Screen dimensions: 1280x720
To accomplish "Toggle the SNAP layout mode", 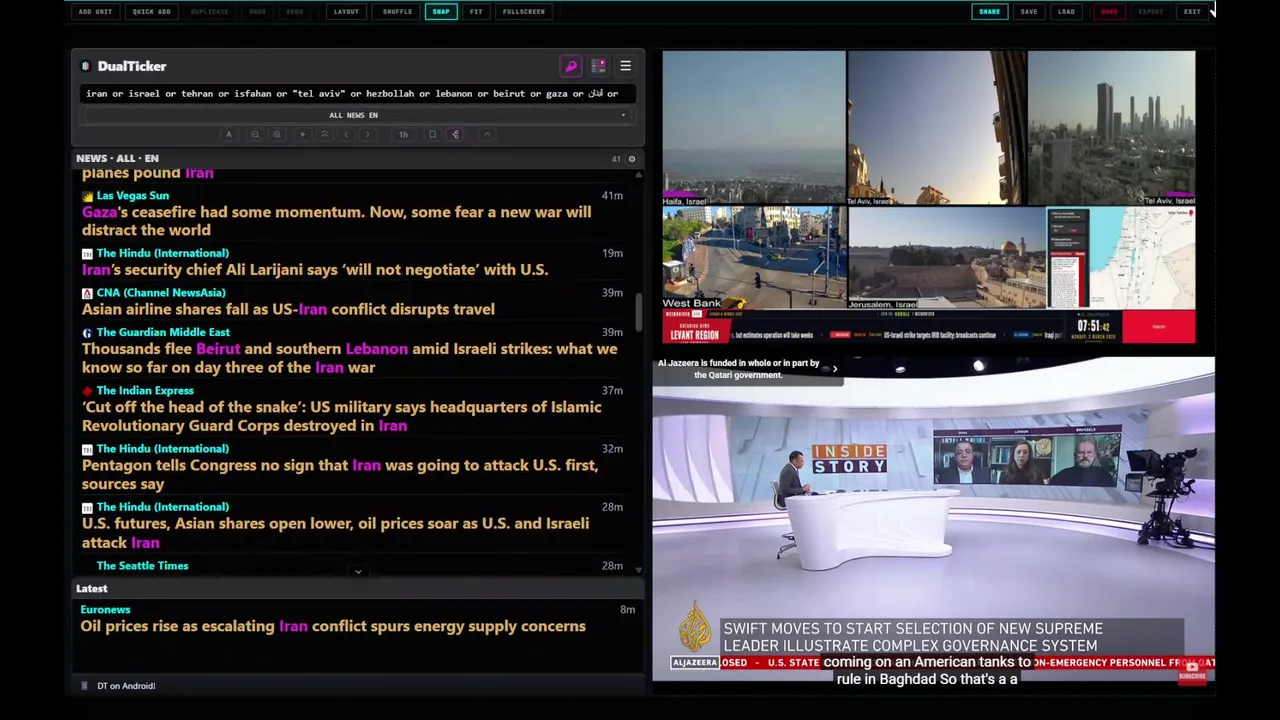I will (441, 12).
